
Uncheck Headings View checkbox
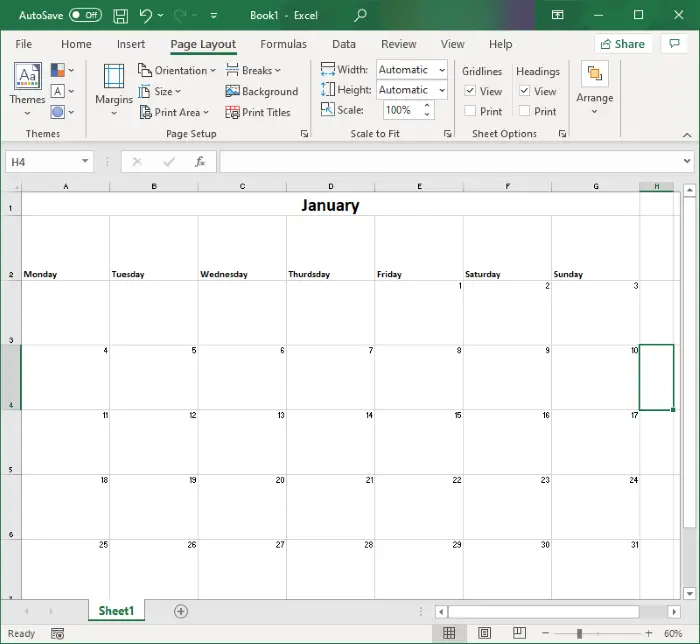[x=525, y=91]
